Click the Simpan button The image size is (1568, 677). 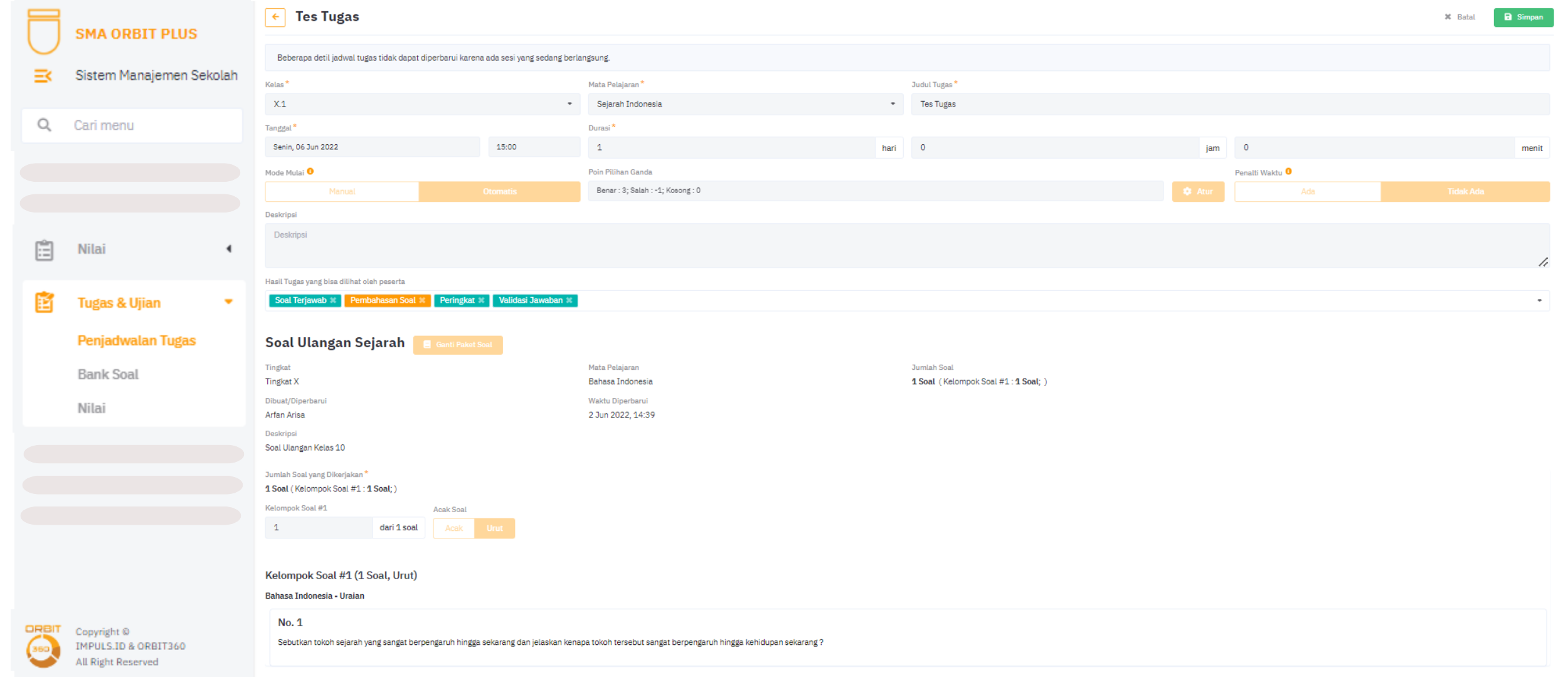point(1523,17)
